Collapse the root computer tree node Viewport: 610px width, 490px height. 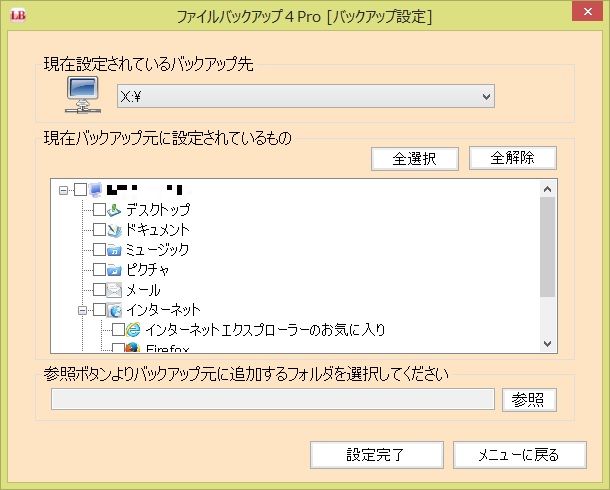point(63,190)
